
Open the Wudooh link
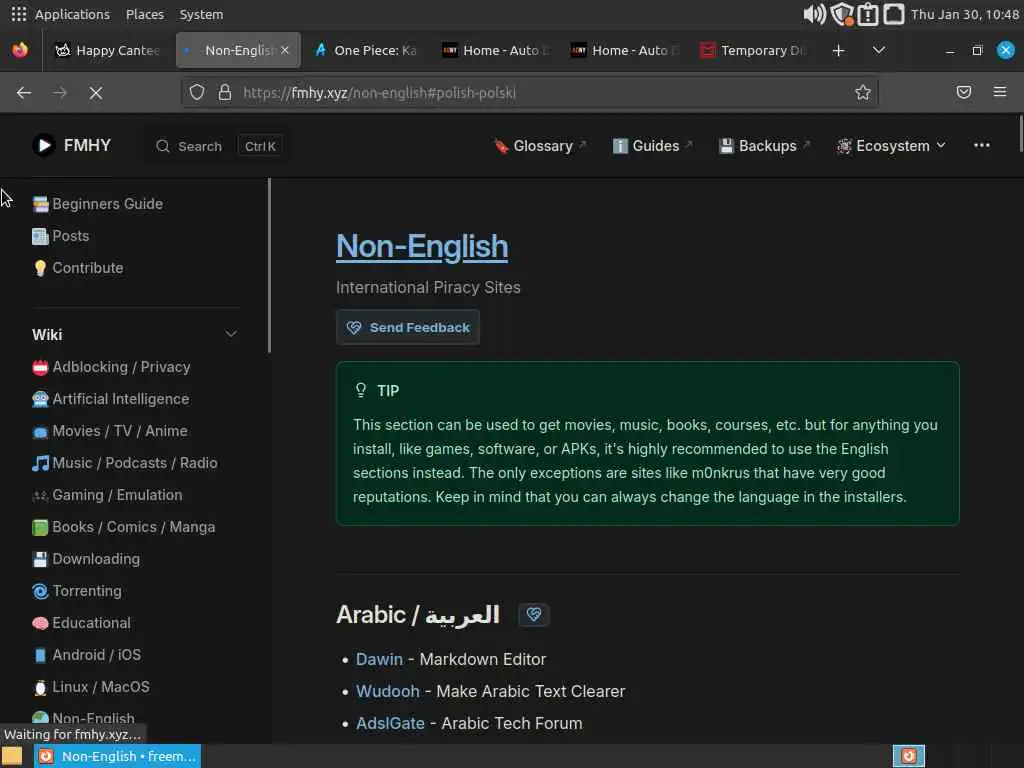387,692
